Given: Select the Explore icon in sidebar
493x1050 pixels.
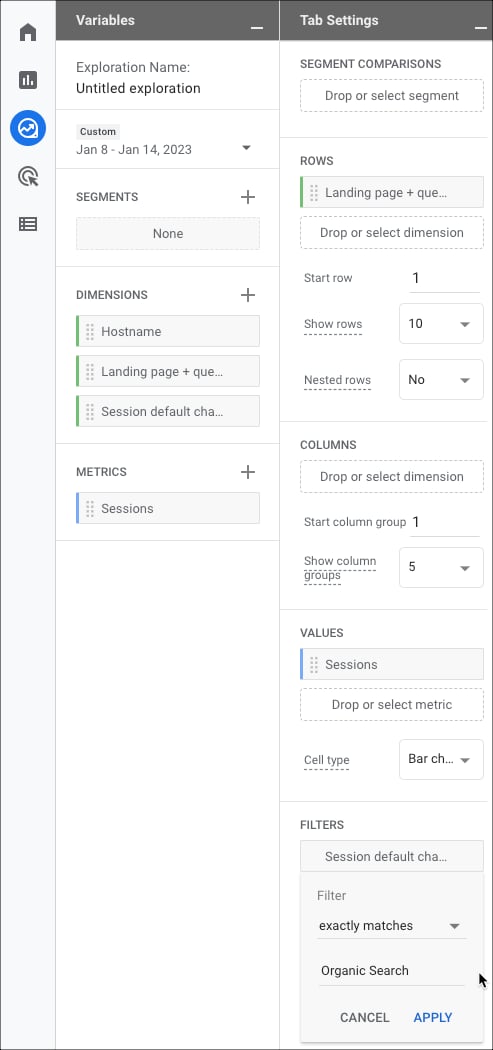Looking at the screenshot, I should coord(27,128).
